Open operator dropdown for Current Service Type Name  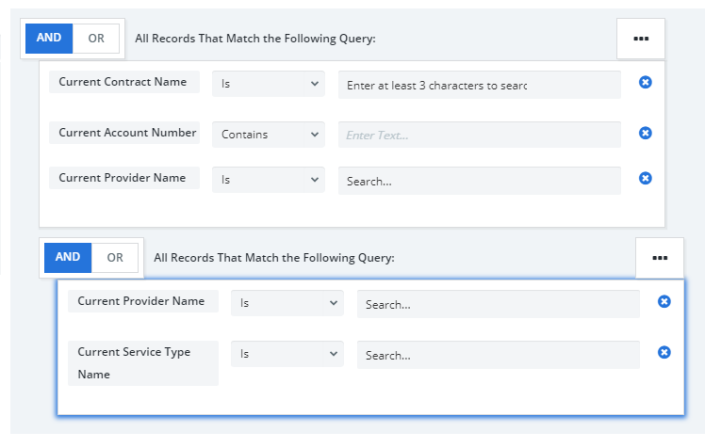pos(287,355)
